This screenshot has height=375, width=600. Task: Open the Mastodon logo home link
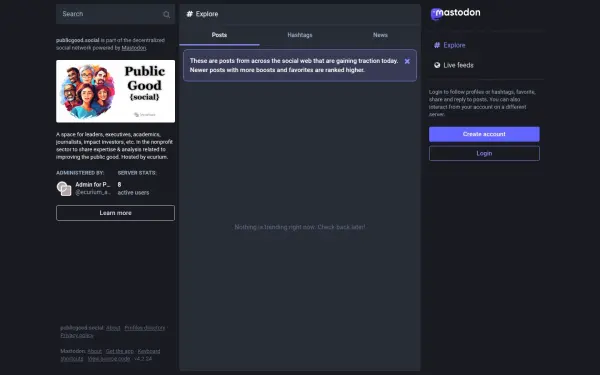point(455,14)
